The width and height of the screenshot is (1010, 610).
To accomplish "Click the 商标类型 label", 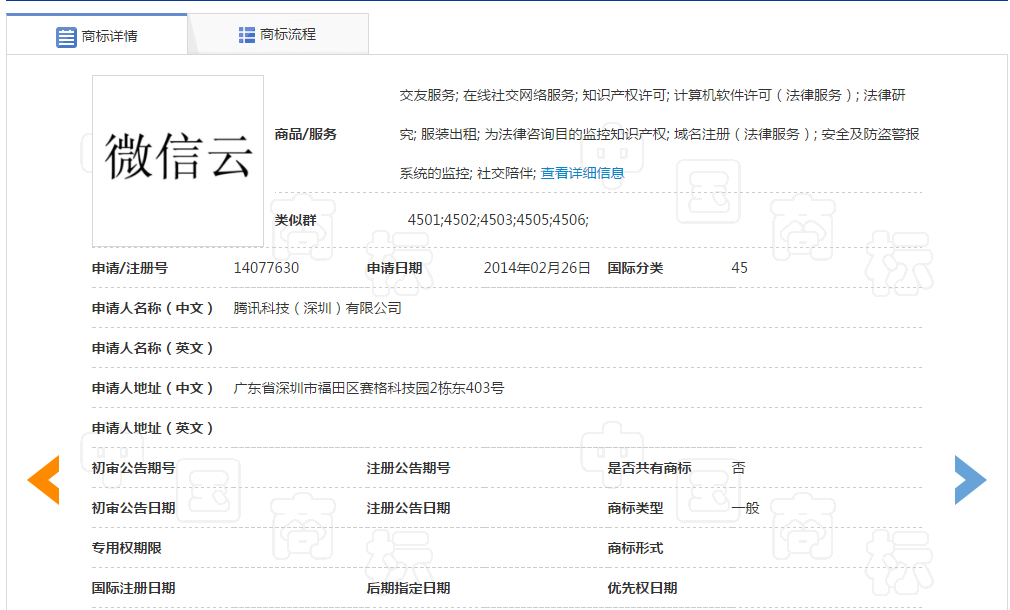I will pyautogui.click(x=635, y=508).
